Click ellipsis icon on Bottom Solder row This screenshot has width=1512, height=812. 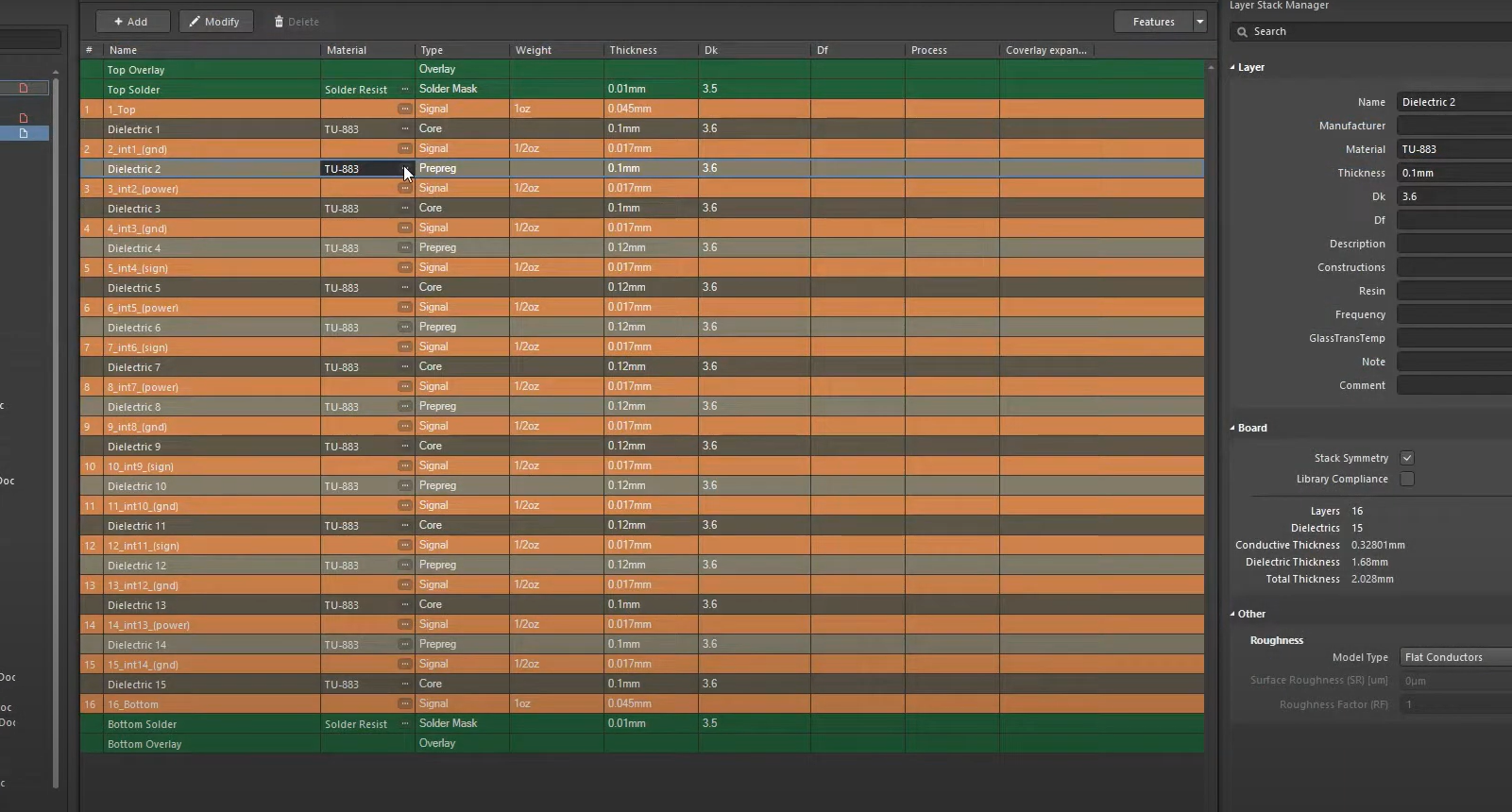(404, 724)
